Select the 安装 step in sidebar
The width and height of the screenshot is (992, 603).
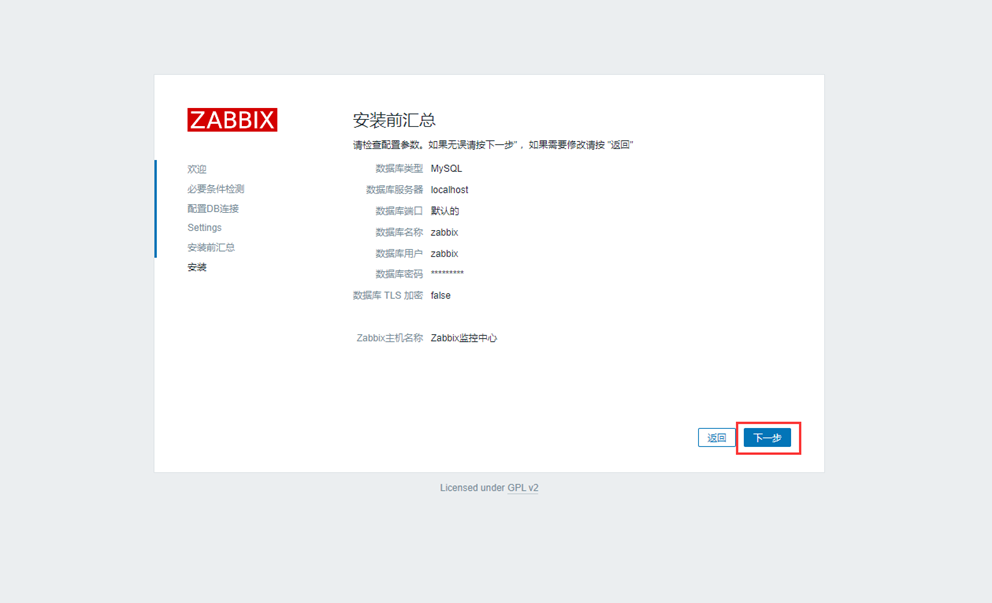pyautogui.click(x=197, y=267)
